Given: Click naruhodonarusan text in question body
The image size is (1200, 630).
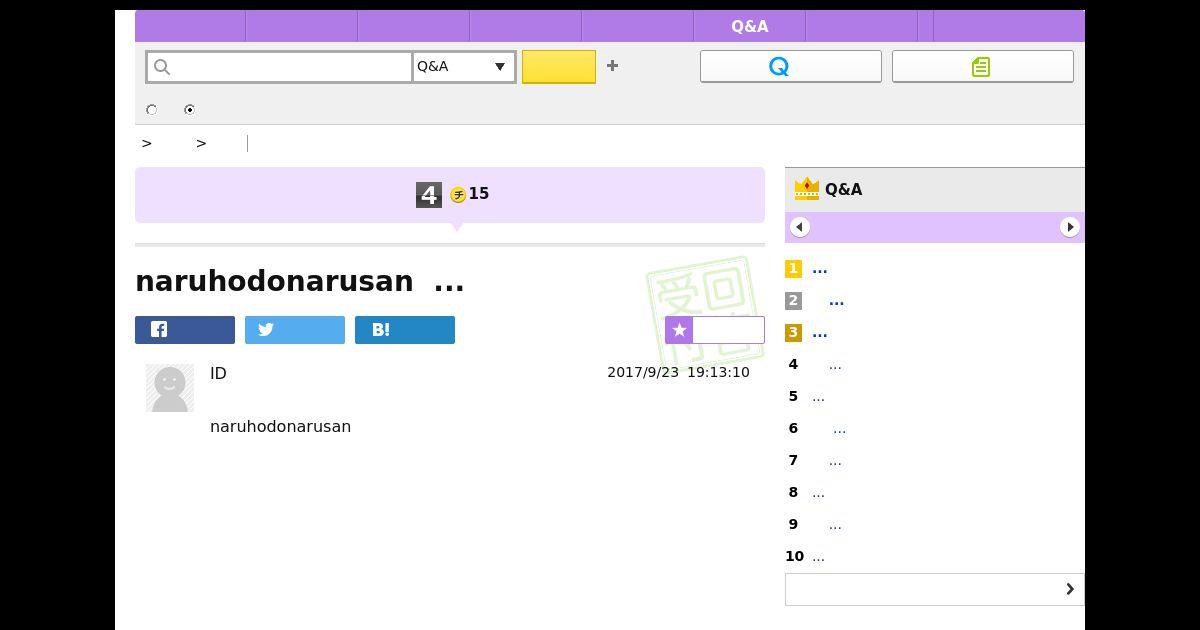Looking at the screenshot, I should click(280, 427).
